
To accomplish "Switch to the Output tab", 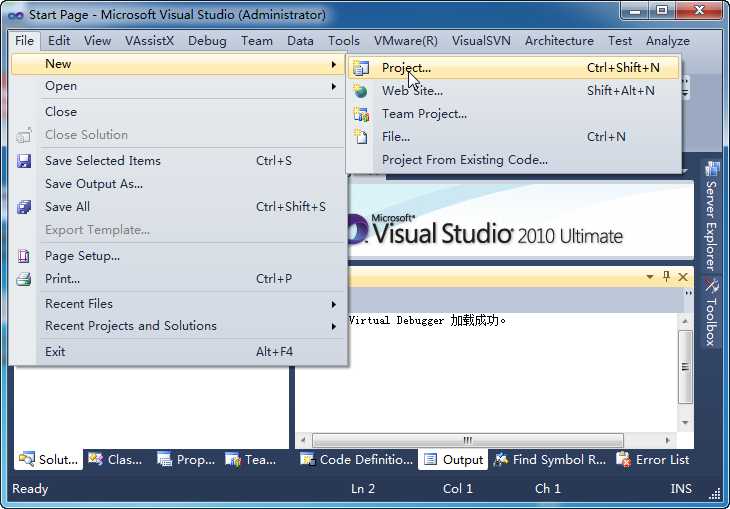I will tap(453, 460).
